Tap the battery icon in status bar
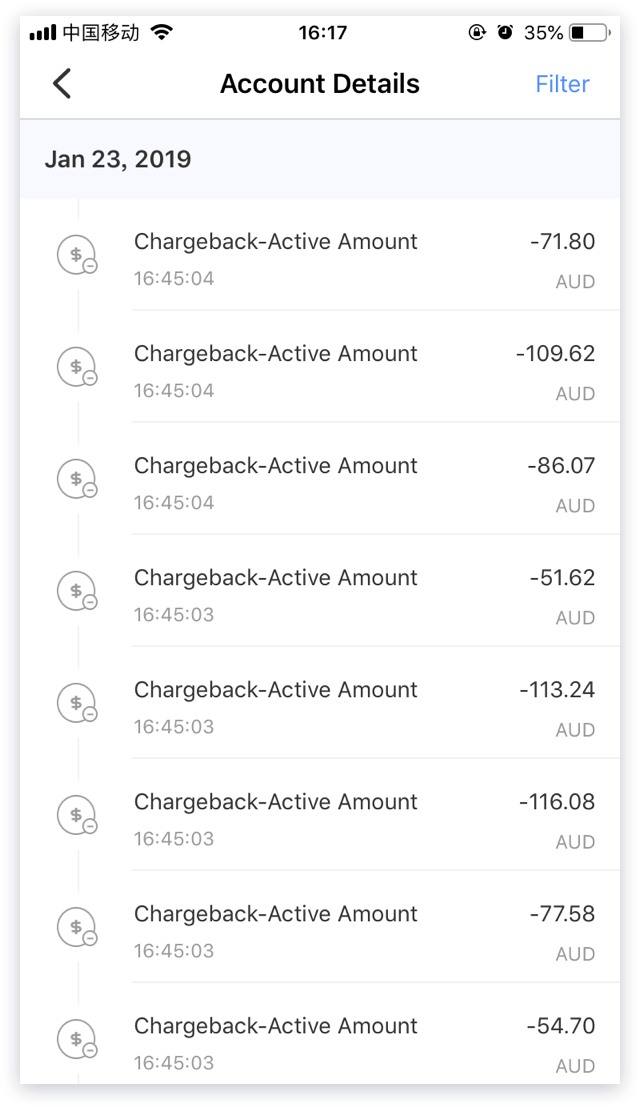Screen dimensions: 640x1108 (586, 33)
